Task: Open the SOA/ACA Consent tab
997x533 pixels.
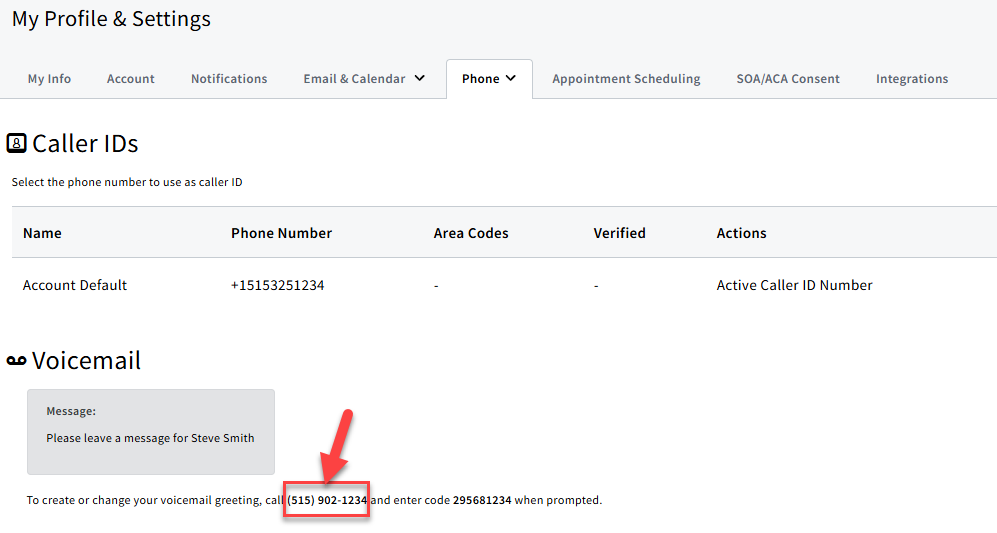Action: click(788, 79)
